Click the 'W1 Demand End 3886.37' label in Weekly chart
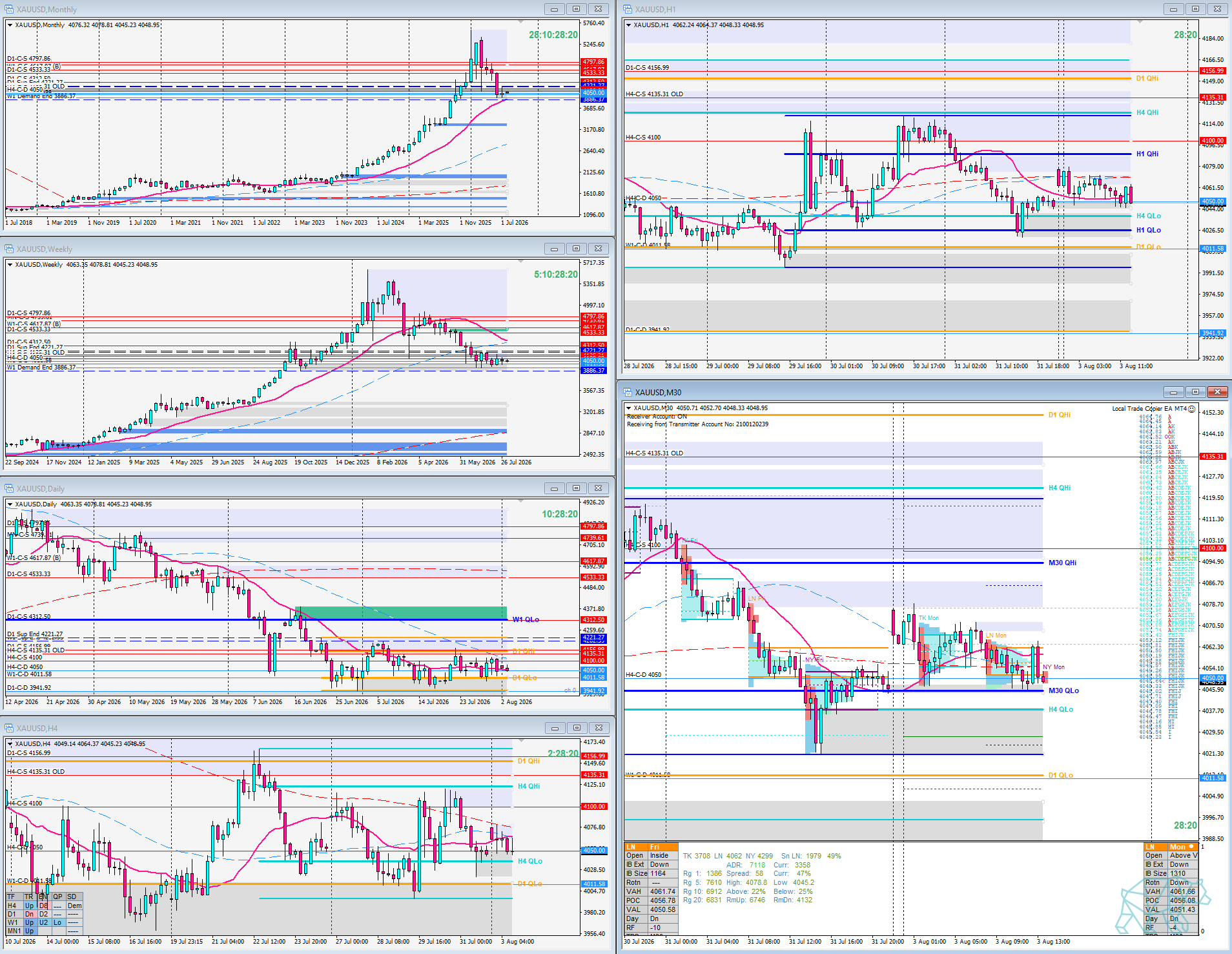Screen dimensions: 1232x954 pos(41,368)
